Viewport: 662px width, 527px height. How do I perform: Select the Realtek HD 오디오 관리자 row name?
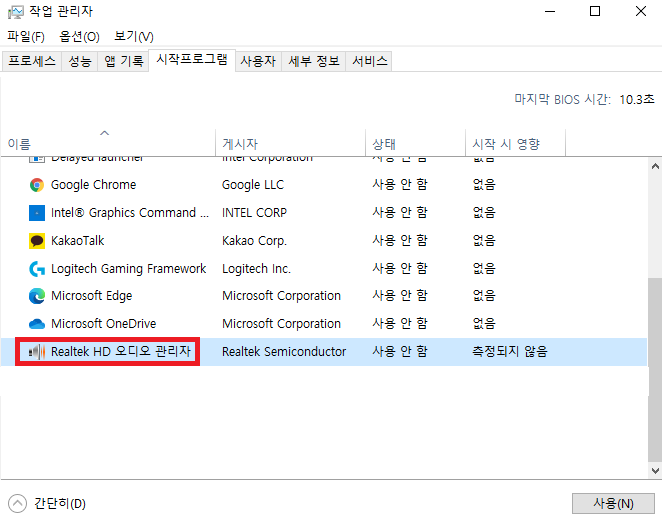[121, 351]
